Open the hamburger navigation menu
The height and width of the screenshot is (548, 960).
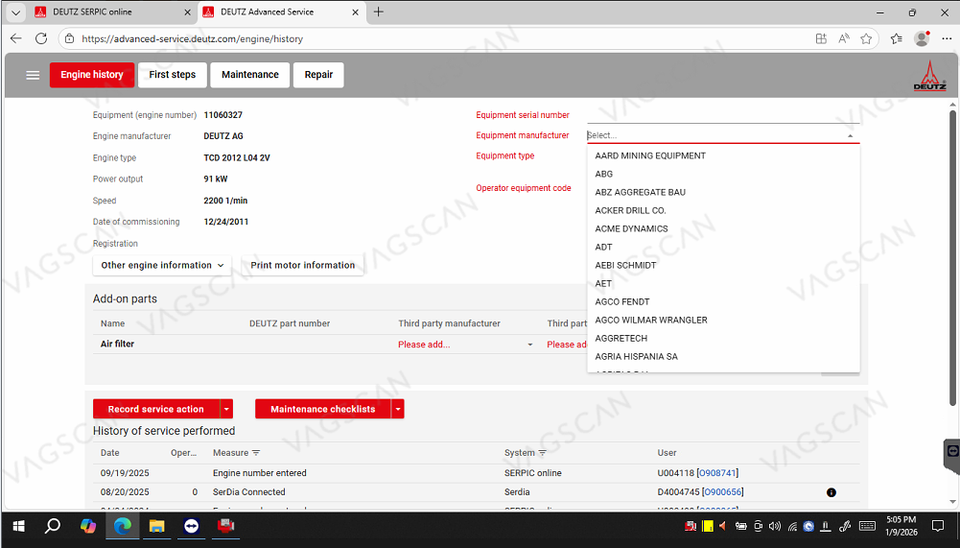(33, 75)
